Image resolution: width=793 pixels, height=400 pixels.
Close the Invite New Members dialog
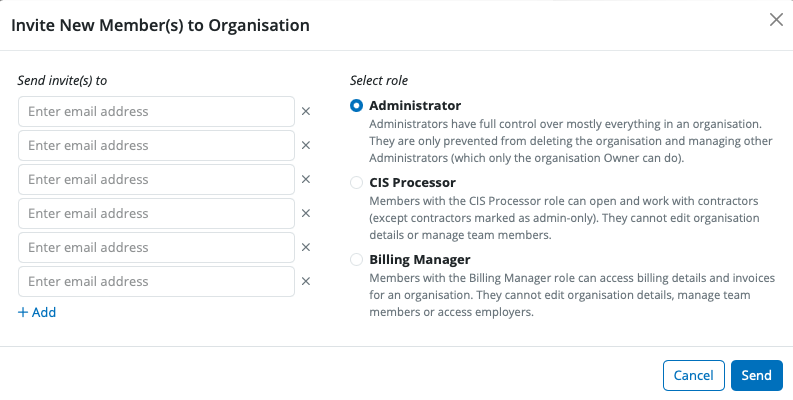pyautogui.click(x=775, y=20)
